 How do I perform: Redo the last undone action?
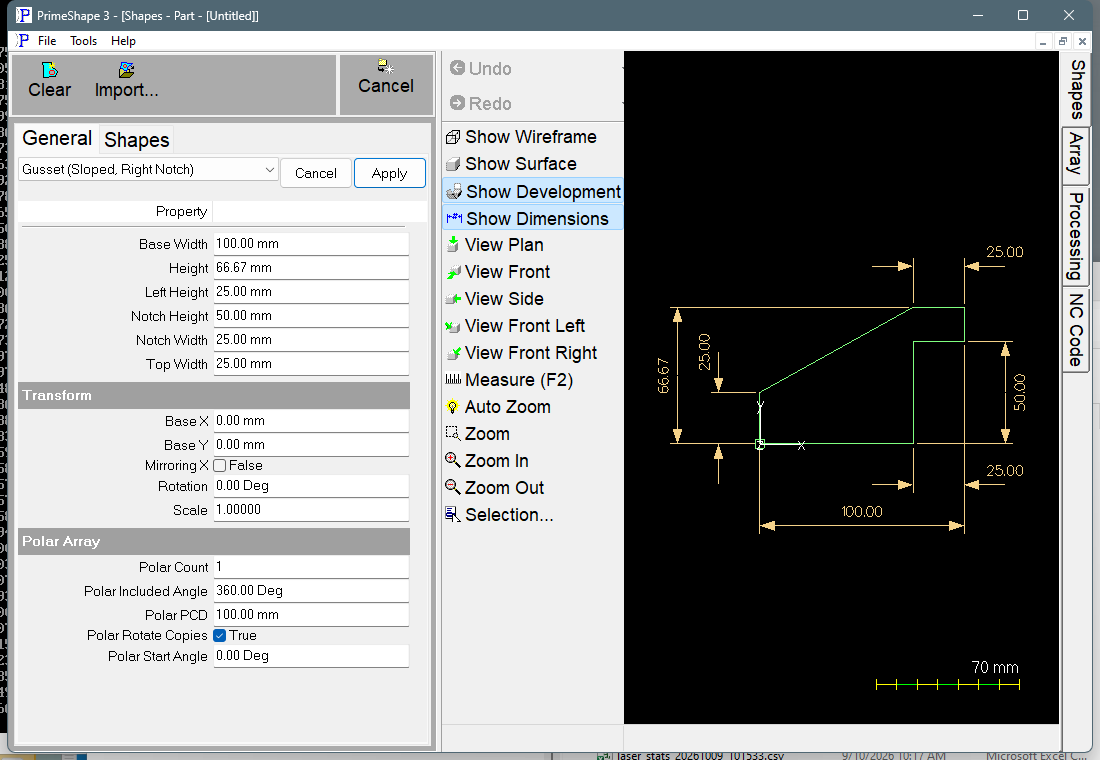coord(481,103)
